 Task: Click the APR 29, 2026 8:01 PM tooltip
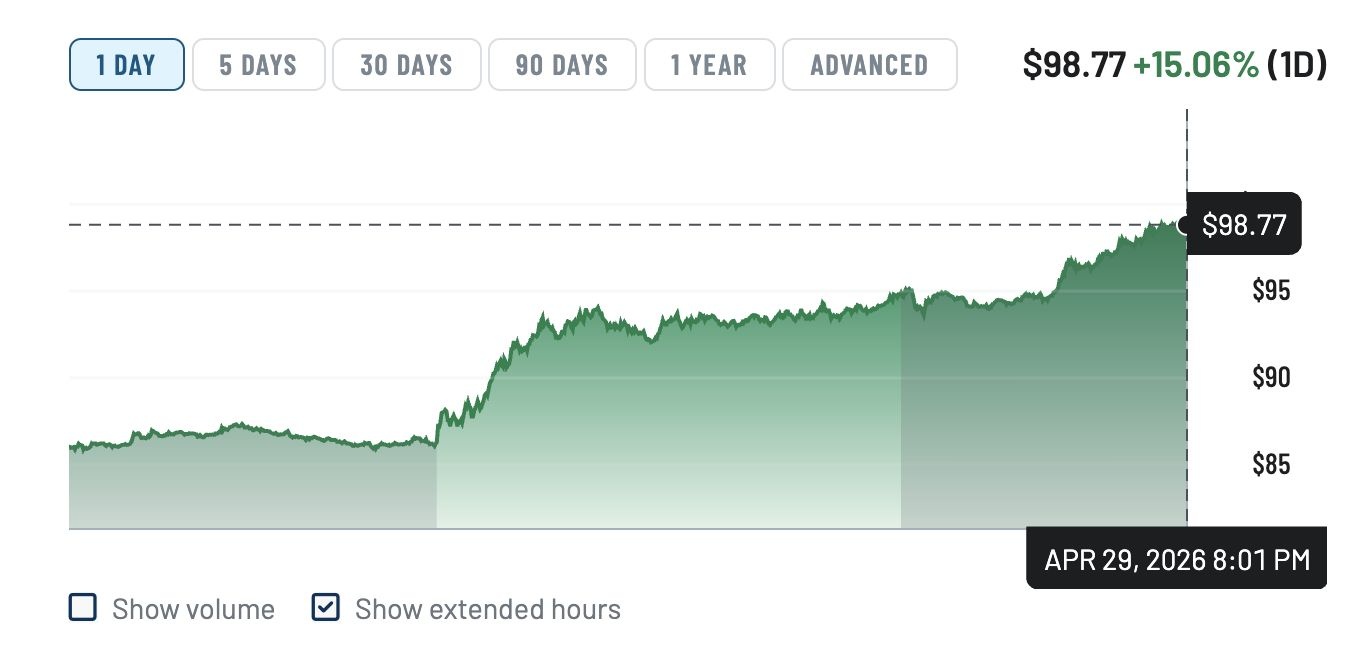pyautogui.click(x=1177, y=559)
